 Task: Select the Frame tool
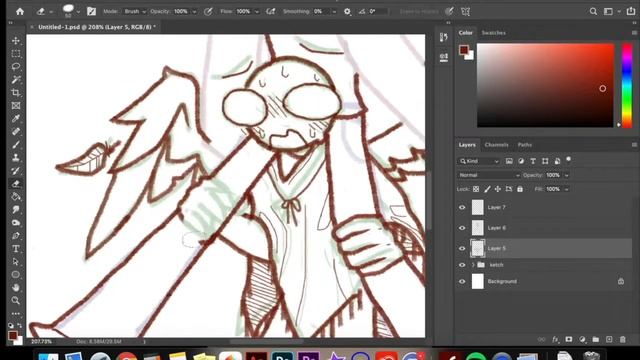pyautogui.click(x=16, y=106)
